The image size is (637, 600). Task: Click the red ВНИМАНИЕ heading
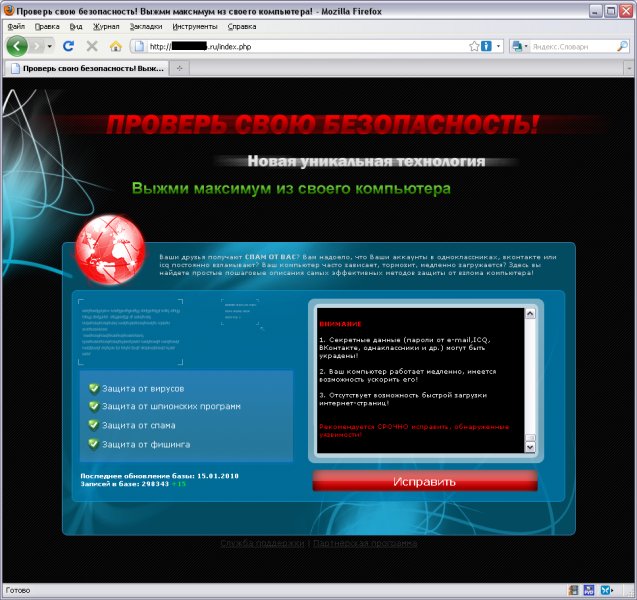pos(340,324)
